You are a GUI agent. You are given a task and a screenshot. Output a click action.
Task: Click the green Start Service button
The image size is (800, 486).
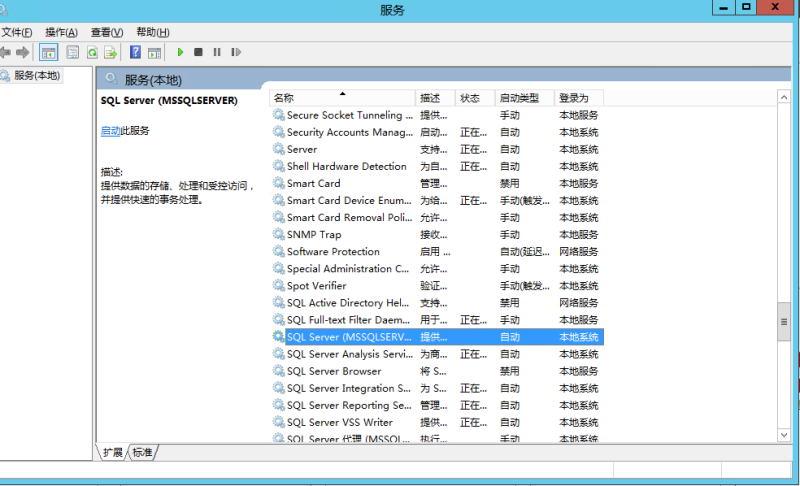point(180,52)
